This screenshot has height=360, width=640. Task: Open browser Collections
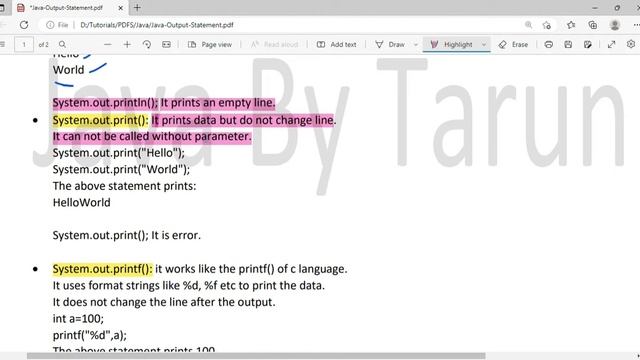[593, 25]
